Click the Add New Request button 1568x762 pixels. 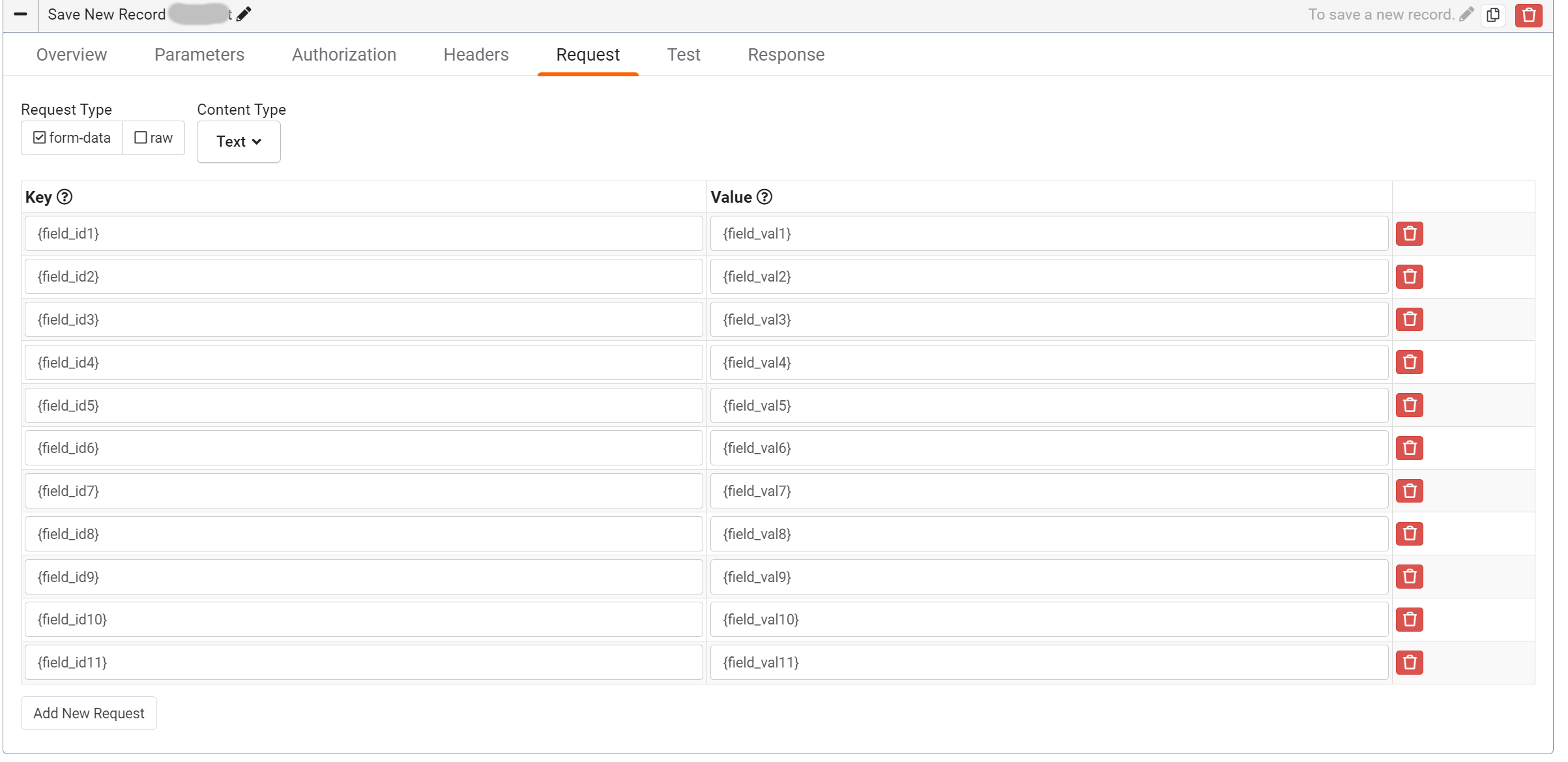point(89,712)
